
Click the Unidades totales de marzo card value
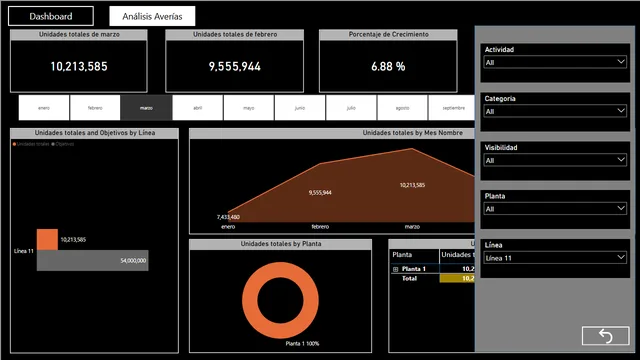click(79, 67)
